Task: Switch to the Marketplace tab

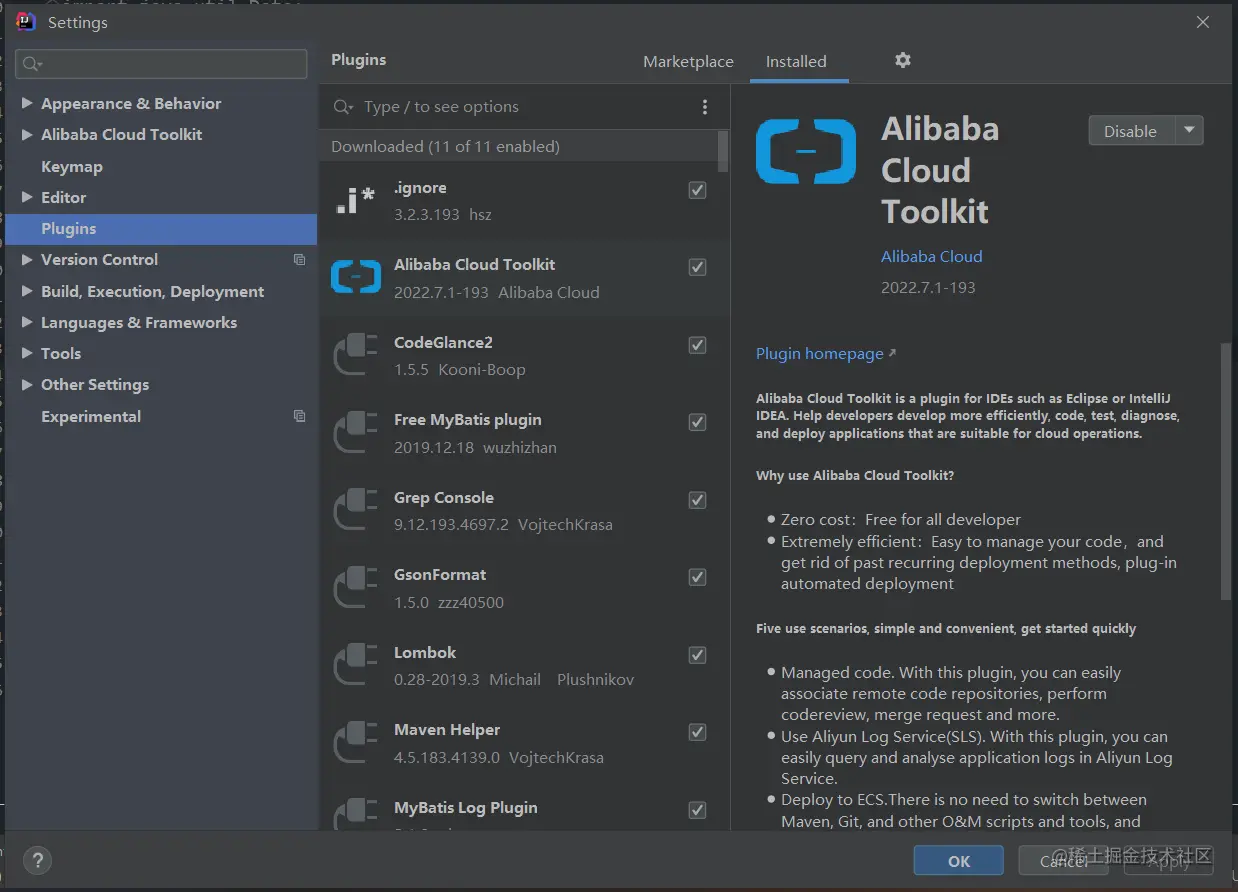Action: (688, 61)
